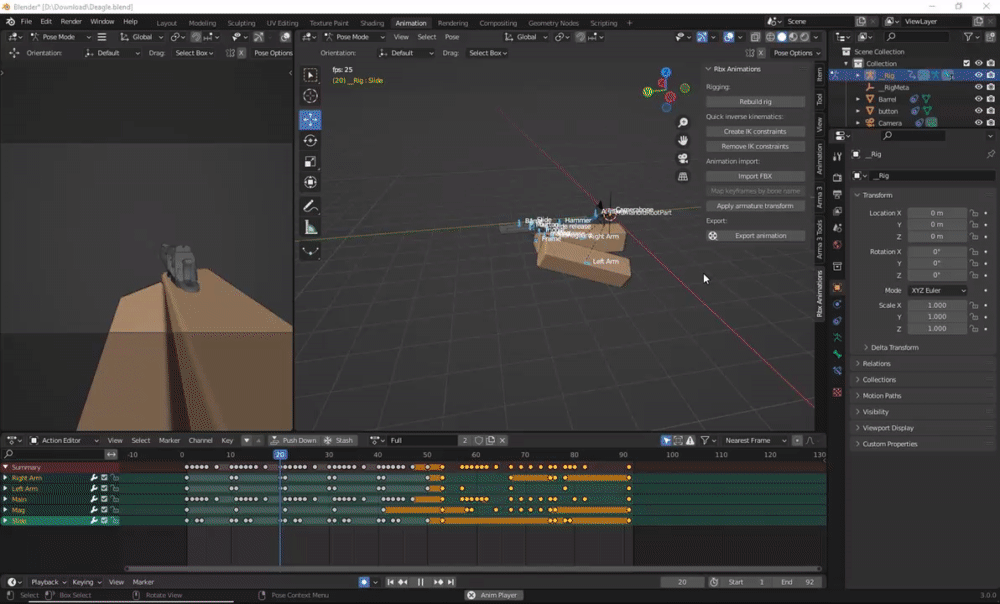Activate the Annotate pencil tool
1000x604 pixels.
(310, 206)
